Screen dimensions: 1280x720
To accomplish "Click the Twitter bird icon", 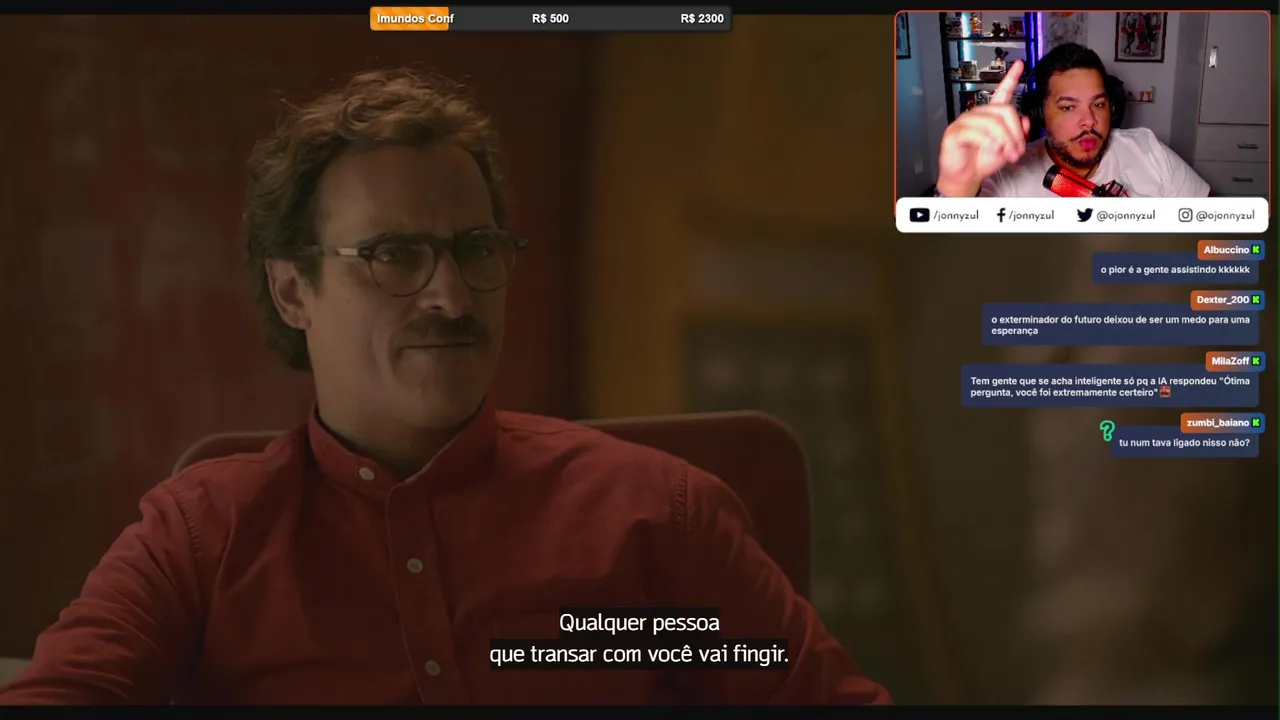I will pyautogui.click(x=1084, y=215).
